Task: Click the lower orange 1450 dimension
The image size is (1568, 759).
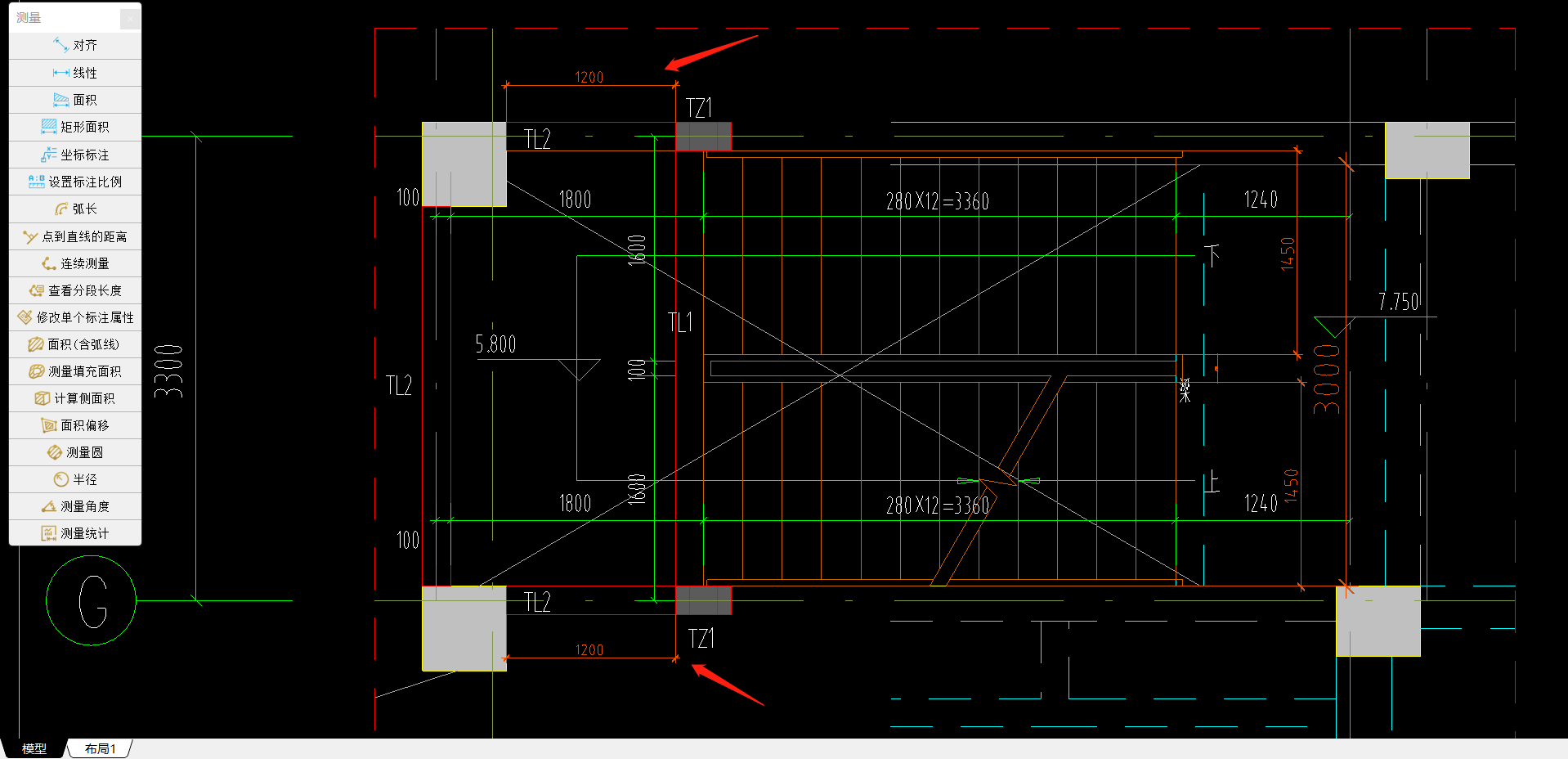Action: [x=1291, y=486]
